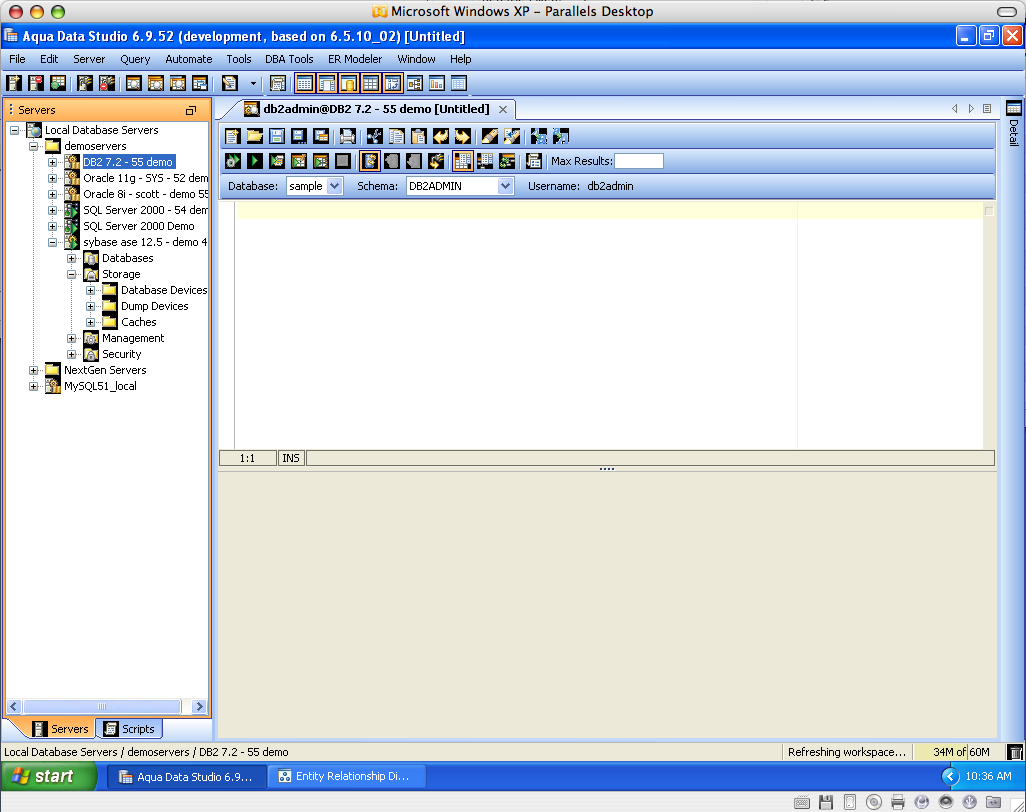The image size is (1026, 812).
Task: Click the SQL history icon beside Max Results
Action: coord(534,161)
